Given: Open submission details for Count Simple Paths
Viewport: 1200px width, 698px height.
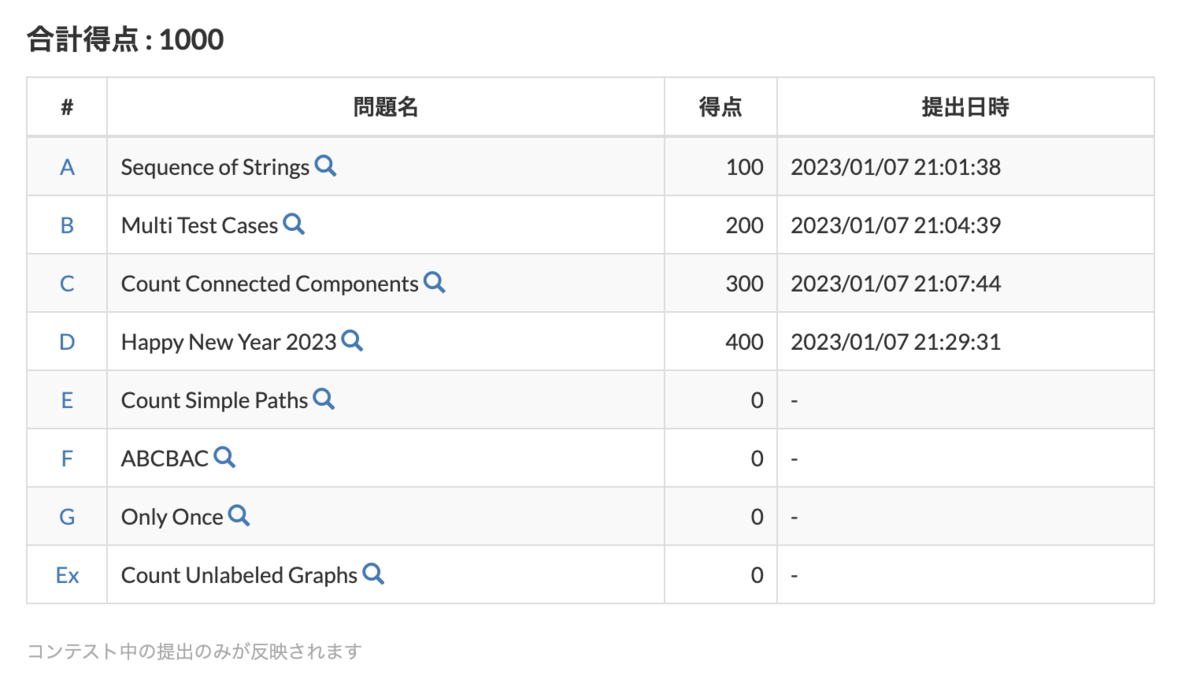Looking at the screenshot, I should point(323,399).
